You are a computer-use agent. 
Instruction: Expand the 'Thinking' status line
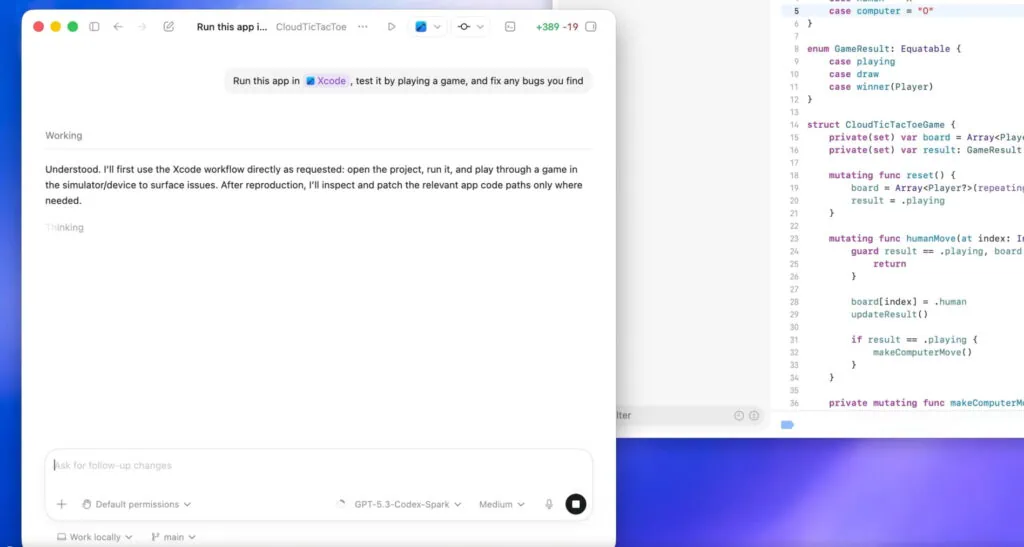[64, 227]
